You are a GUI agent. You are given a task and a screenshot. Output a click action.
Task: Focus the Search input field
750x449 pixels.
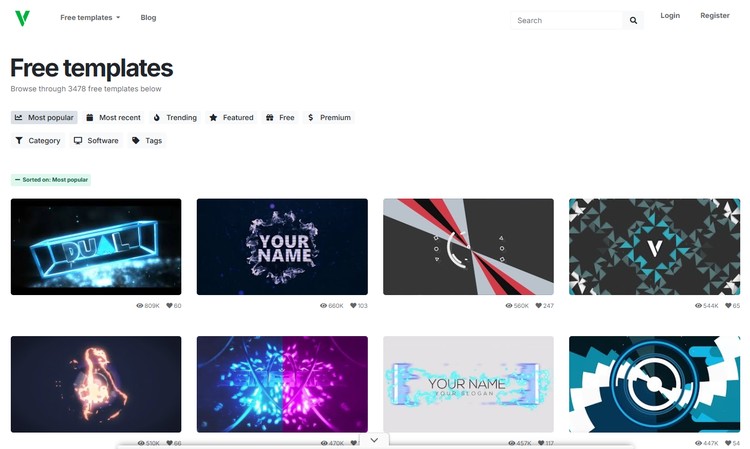(567, 21)
